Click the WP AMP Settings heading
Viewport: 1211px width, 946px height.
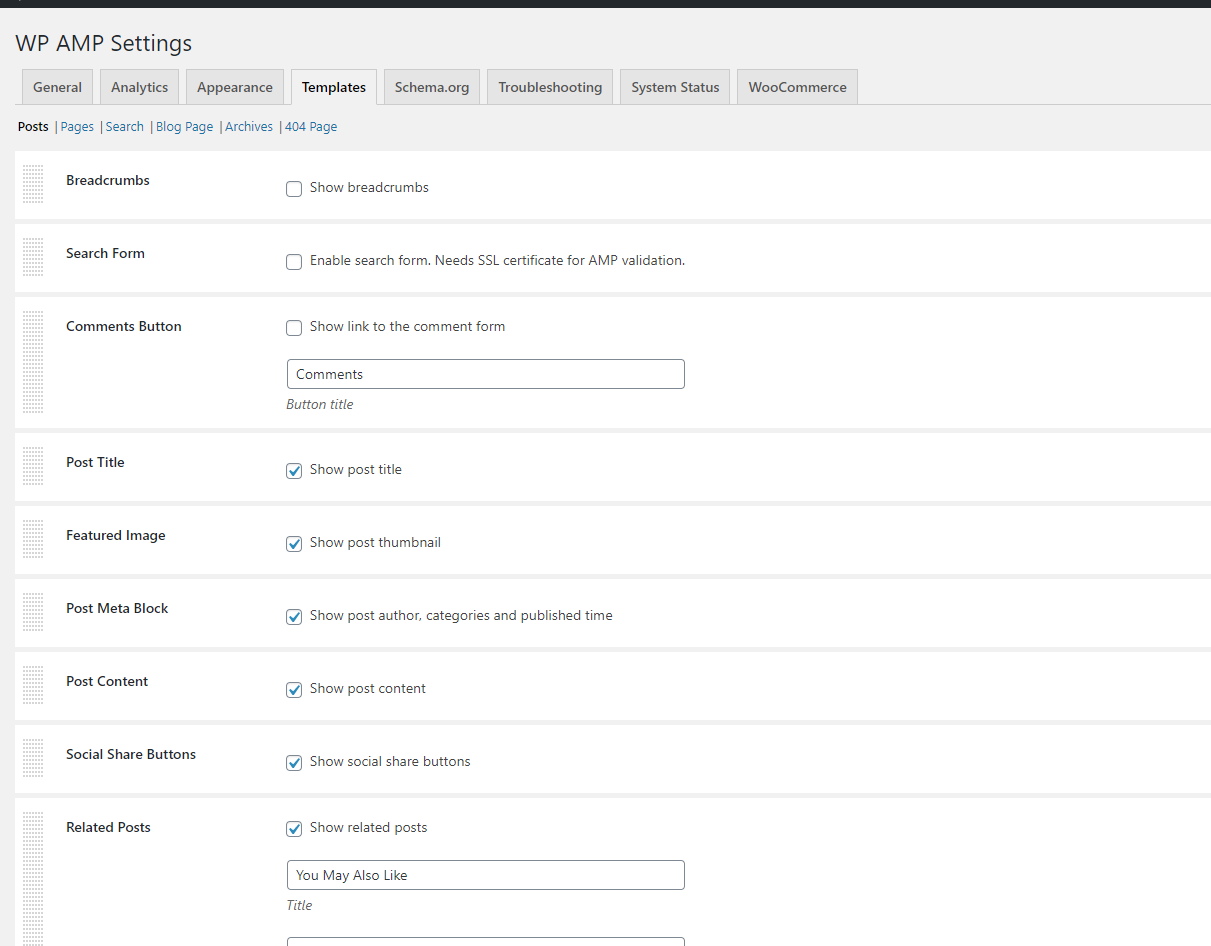click(104, 43)
